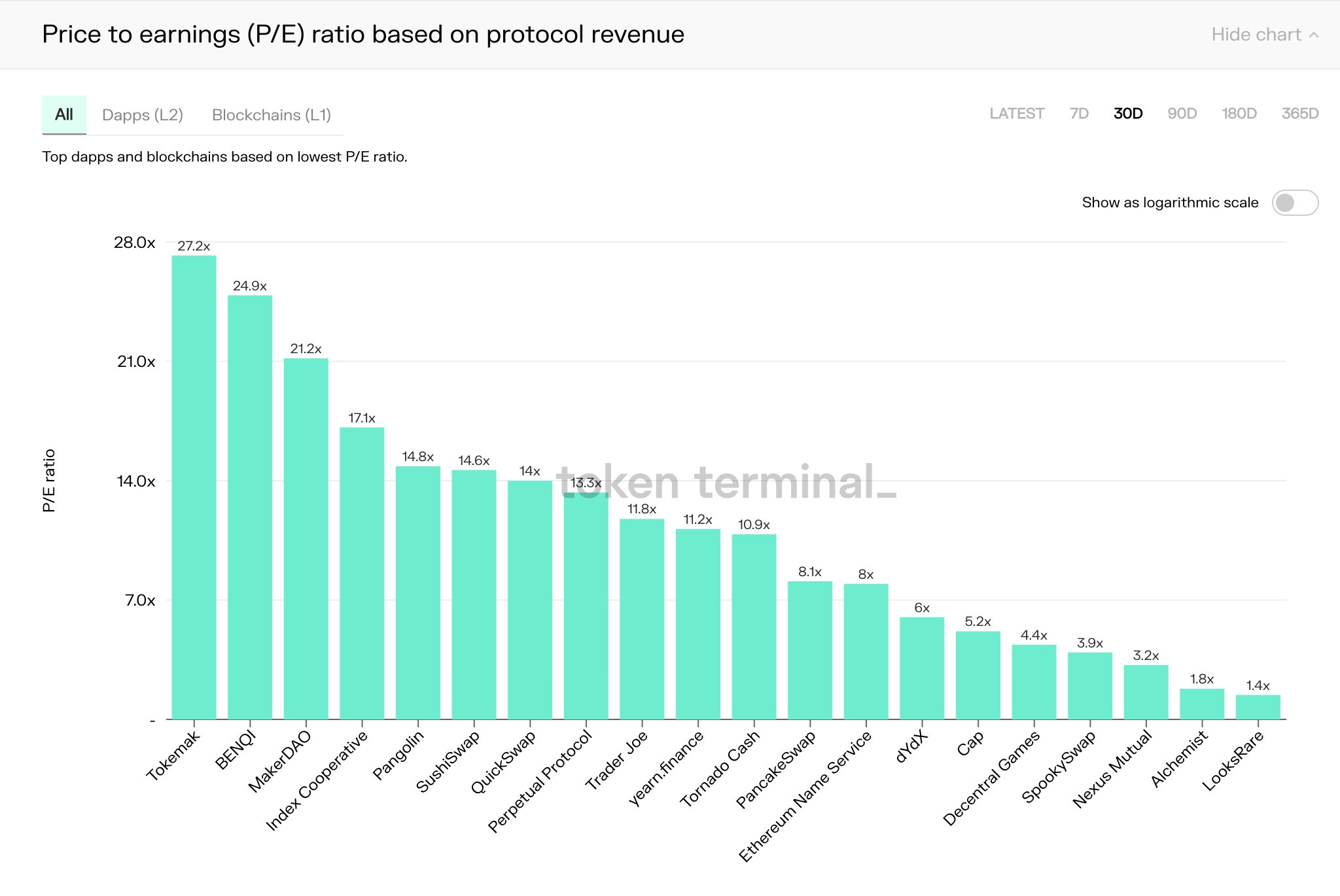Switch to Dapps (L2) tab
The height and width of the screenshot is (896, 1340).
point(143,115)
